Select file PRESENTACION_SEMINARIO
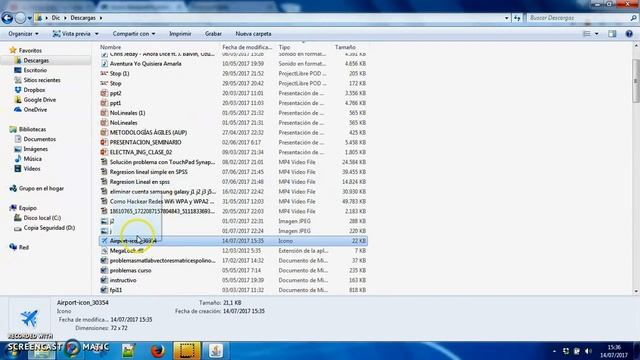640x360 pixels. point(145,142)
